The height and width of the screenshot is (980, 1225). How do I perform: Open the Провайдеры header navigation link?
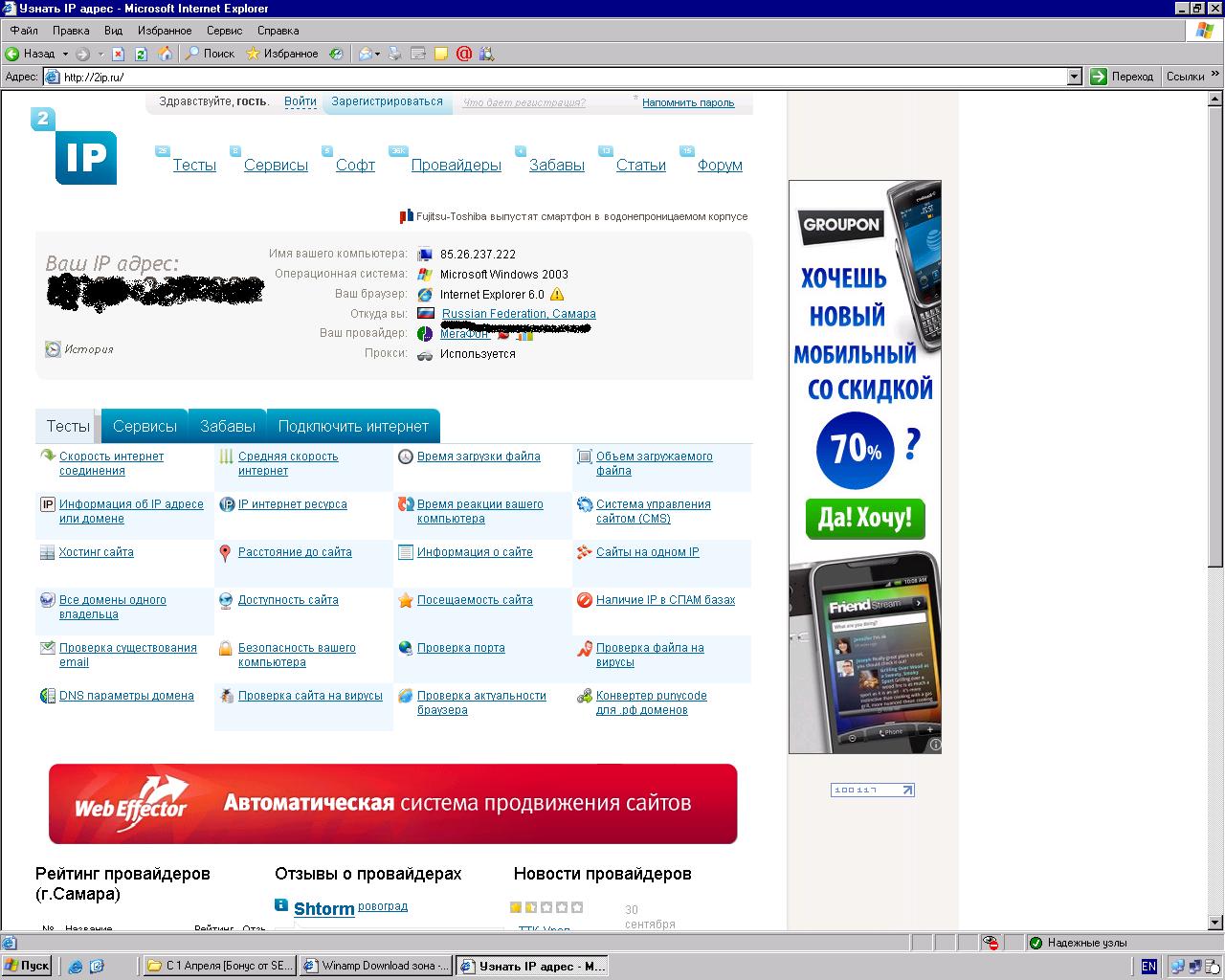click(457, 165)
